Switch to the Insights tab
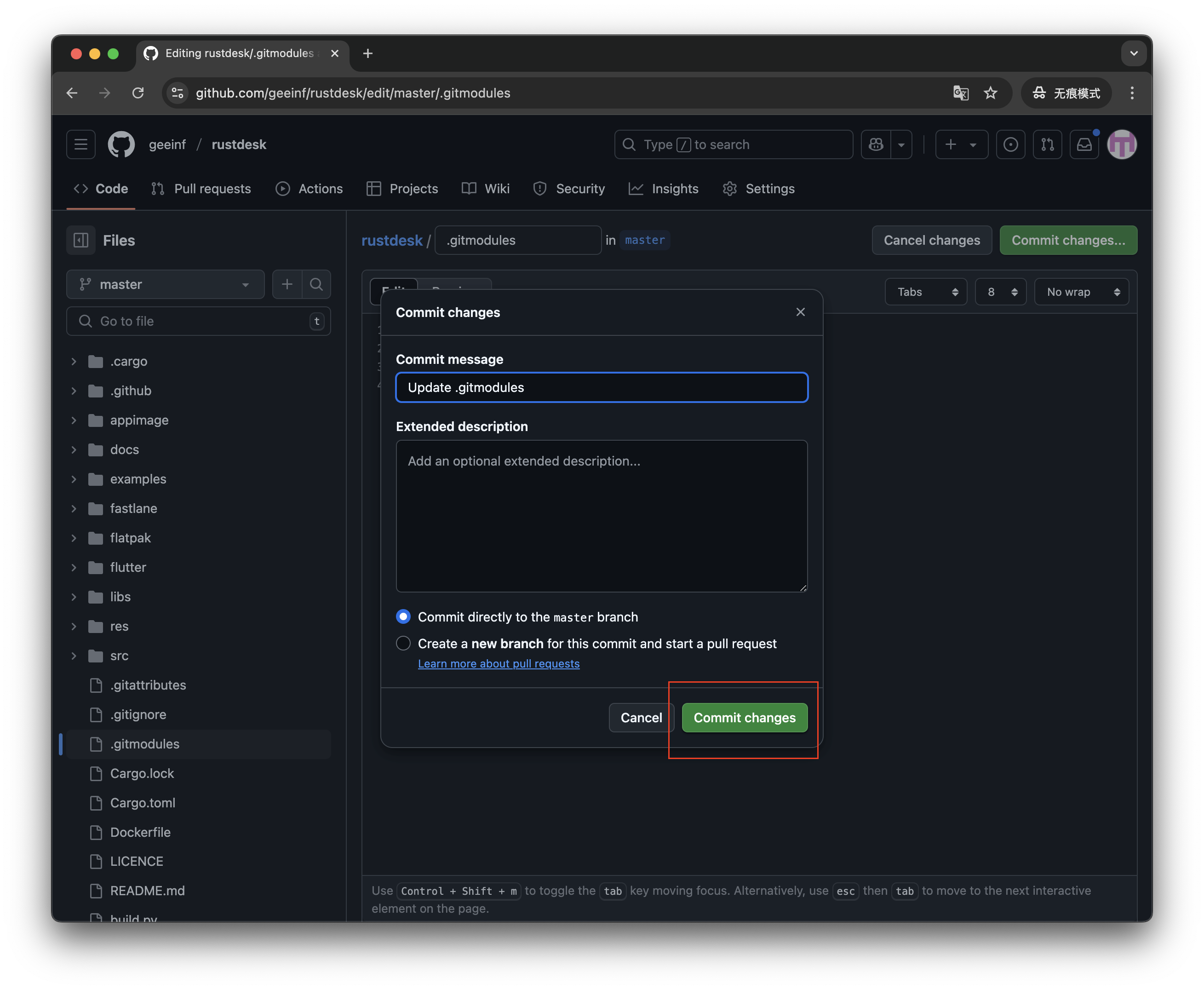 [664, 189]
